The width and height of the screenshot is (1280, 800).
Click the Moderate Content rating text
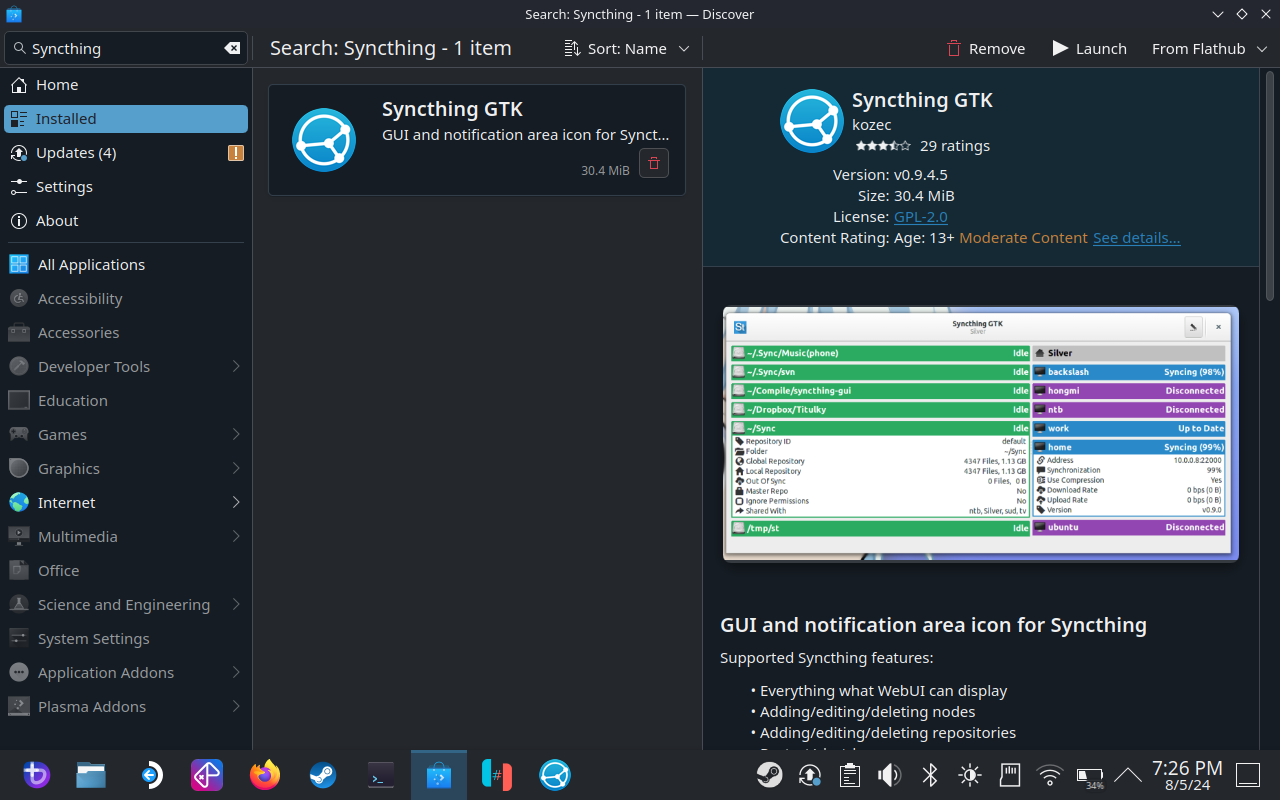1023,238
